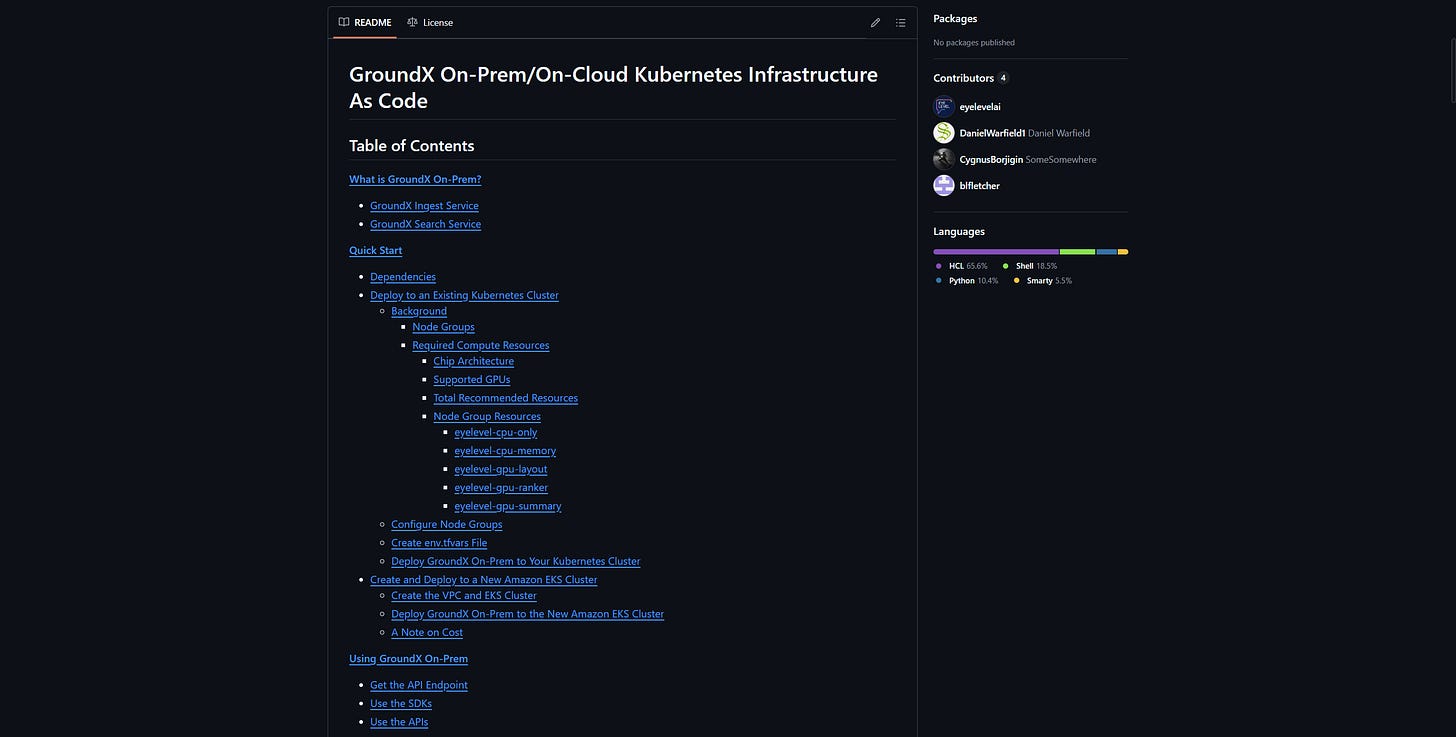
Task: Select the eyelevel-gpu-ranker link
Action: (x=501, y=488)
